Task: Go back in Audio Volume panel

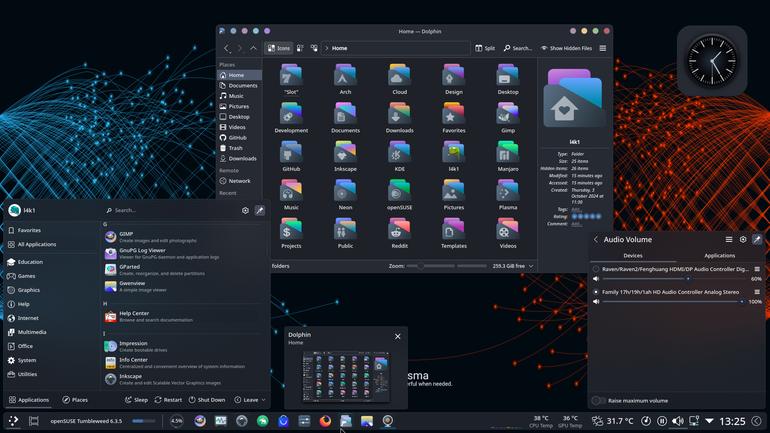Action: click(596, 240)
